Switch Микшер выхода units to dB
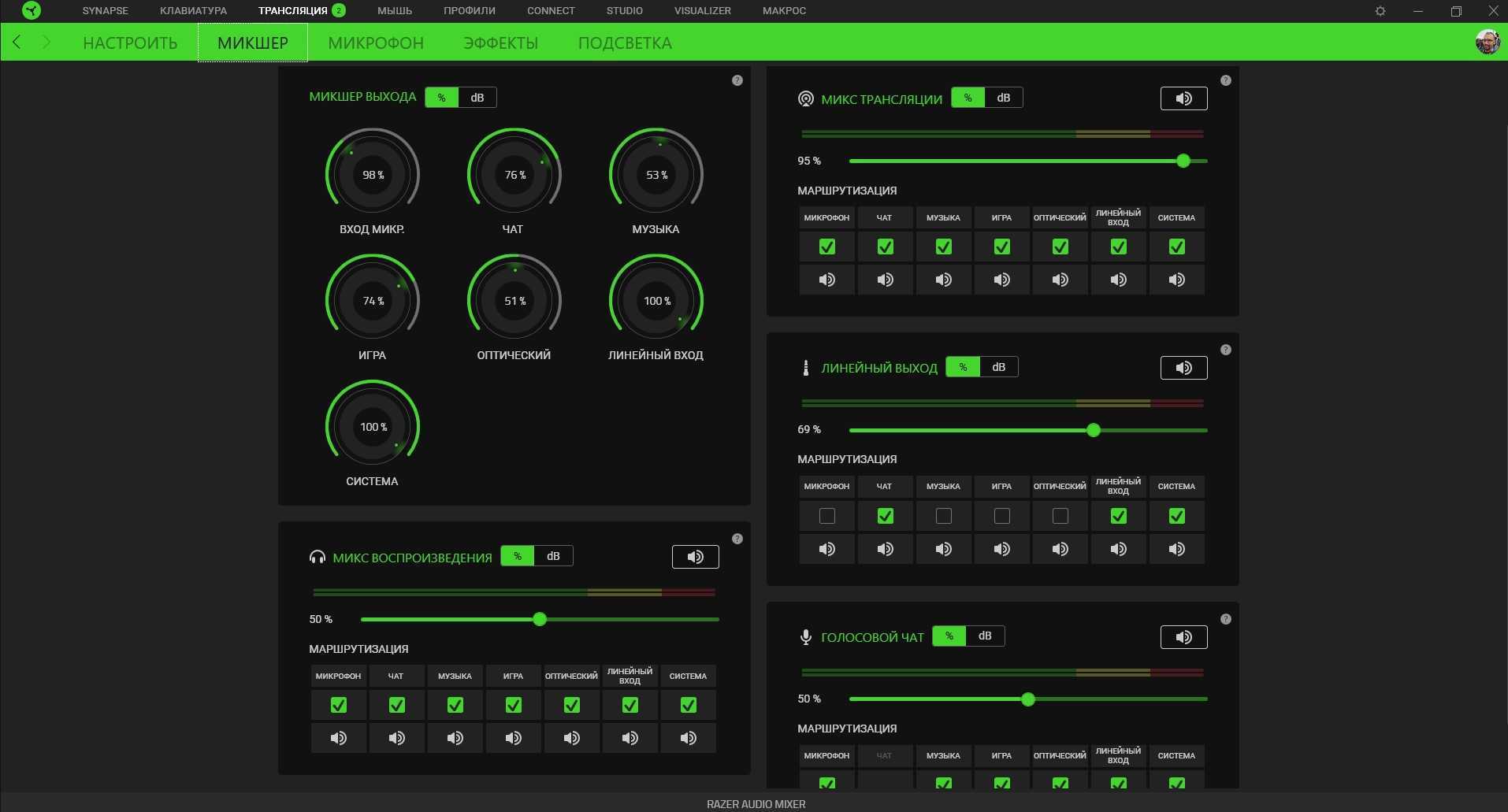 tap(477, 98)
